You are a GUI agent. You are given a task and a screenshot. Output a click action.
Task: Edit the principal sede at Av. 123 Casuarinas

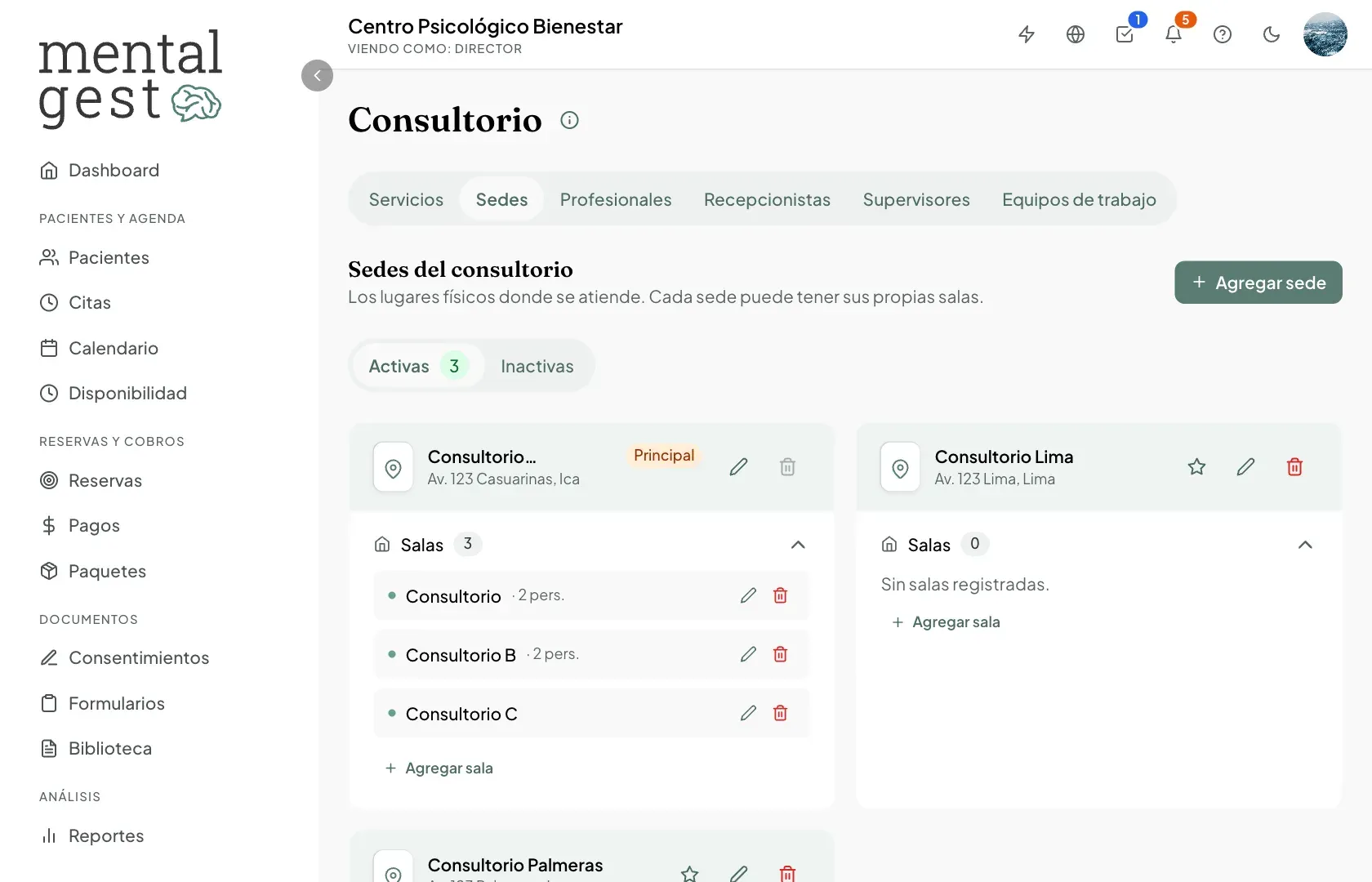[738, 467]
